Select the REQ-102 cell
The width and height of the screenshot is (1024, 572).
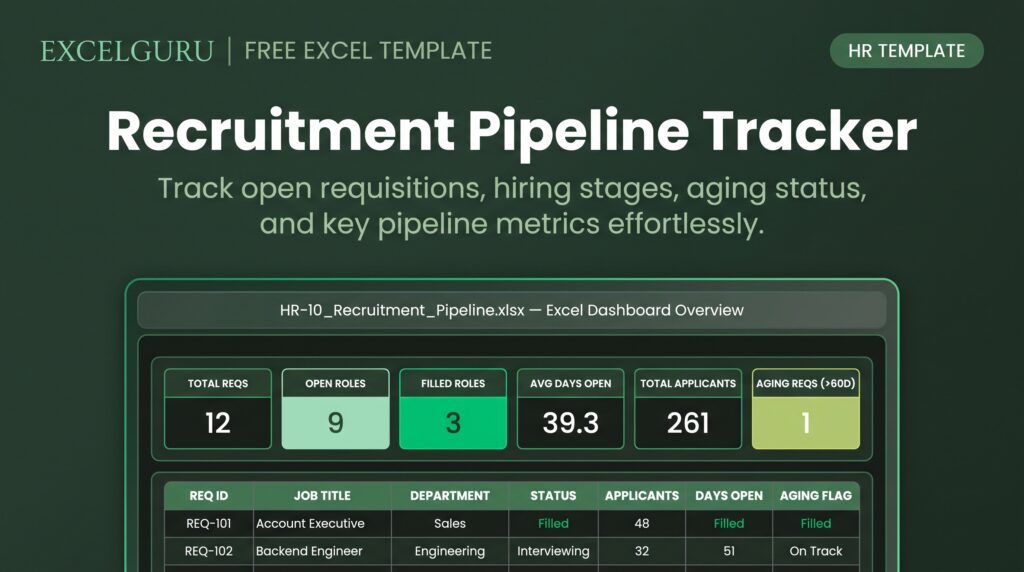[x=209, y=551]
